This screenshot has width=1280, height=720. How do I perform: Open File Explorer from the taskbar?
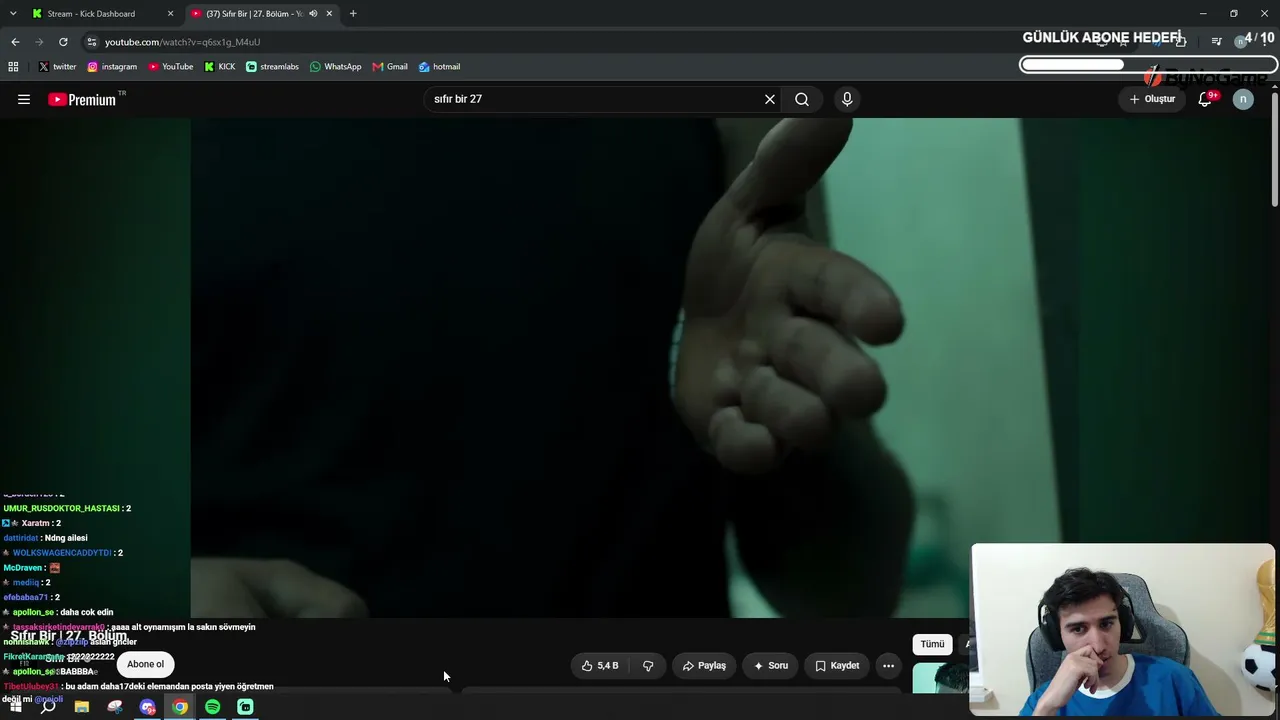coord(82,707)
